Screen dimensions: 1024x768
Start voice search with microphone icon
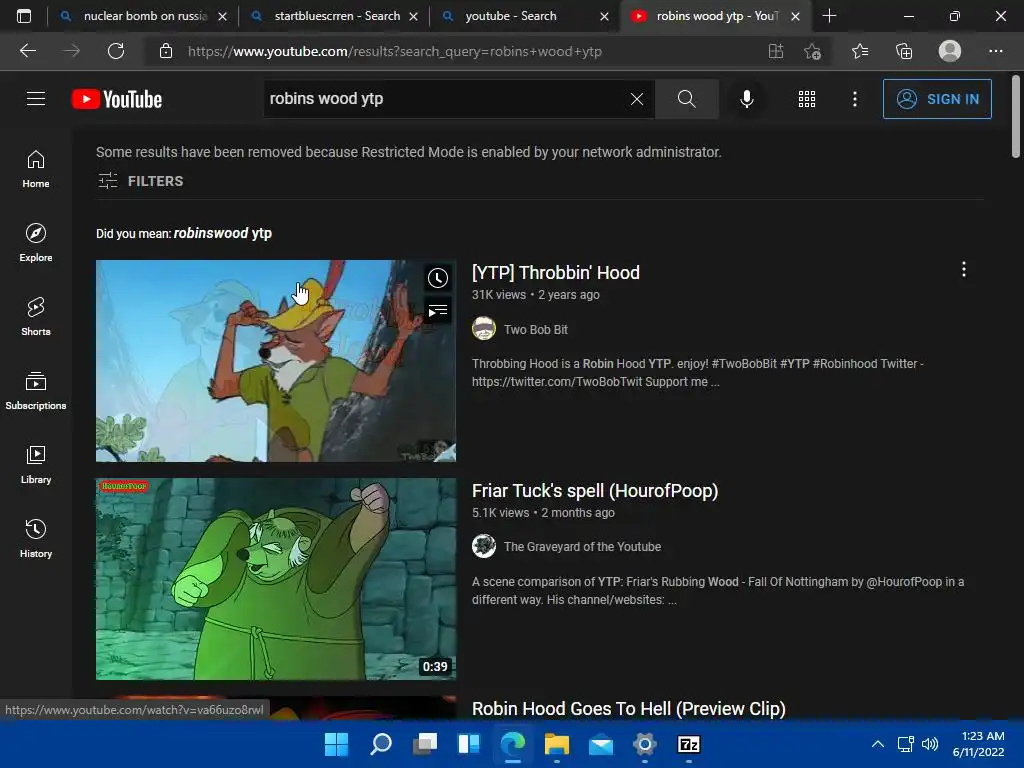[x=746, y=99]
